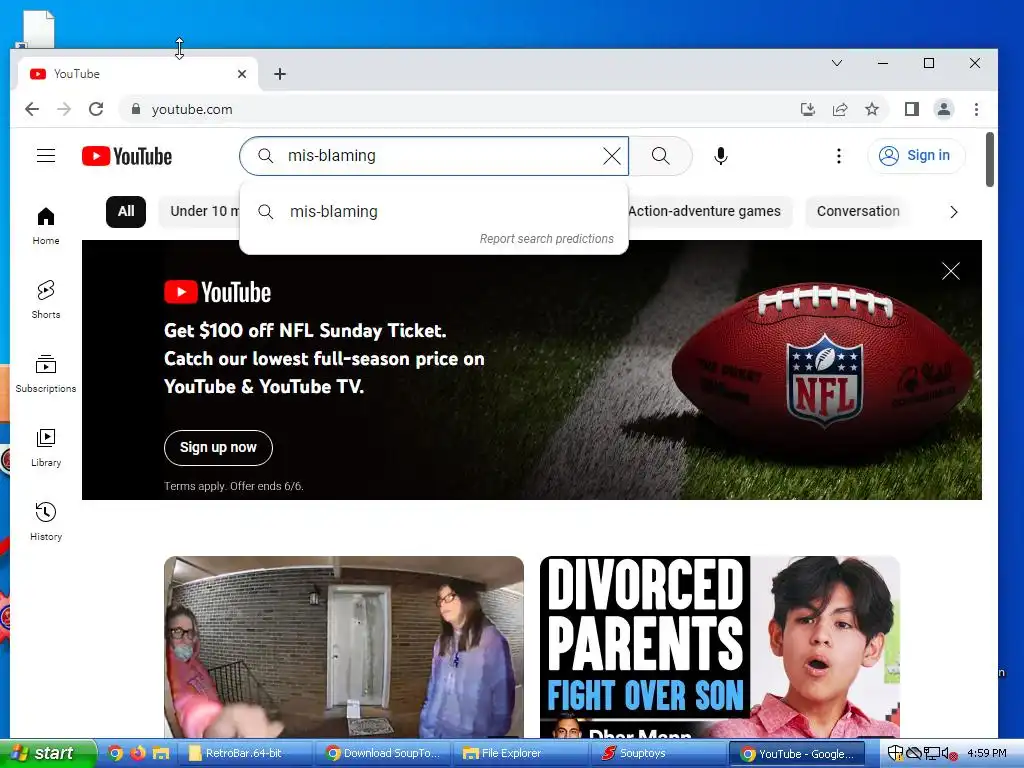This screenshot has width=1024, height=768.
Task: Click the browser Back arrow
Action: pos(32,109)
